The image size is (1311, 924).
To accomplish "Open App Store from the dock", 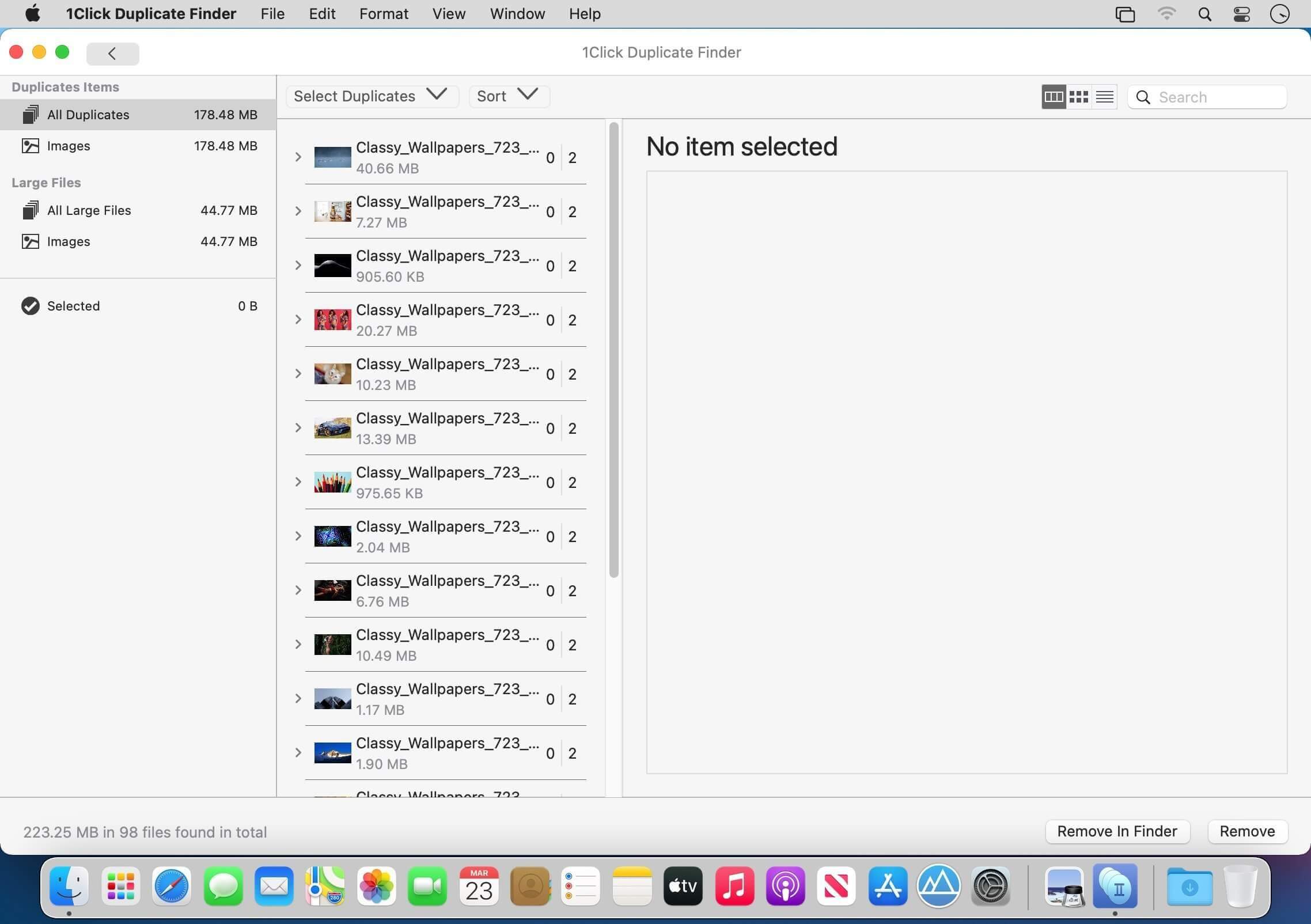I will (888, 886).
